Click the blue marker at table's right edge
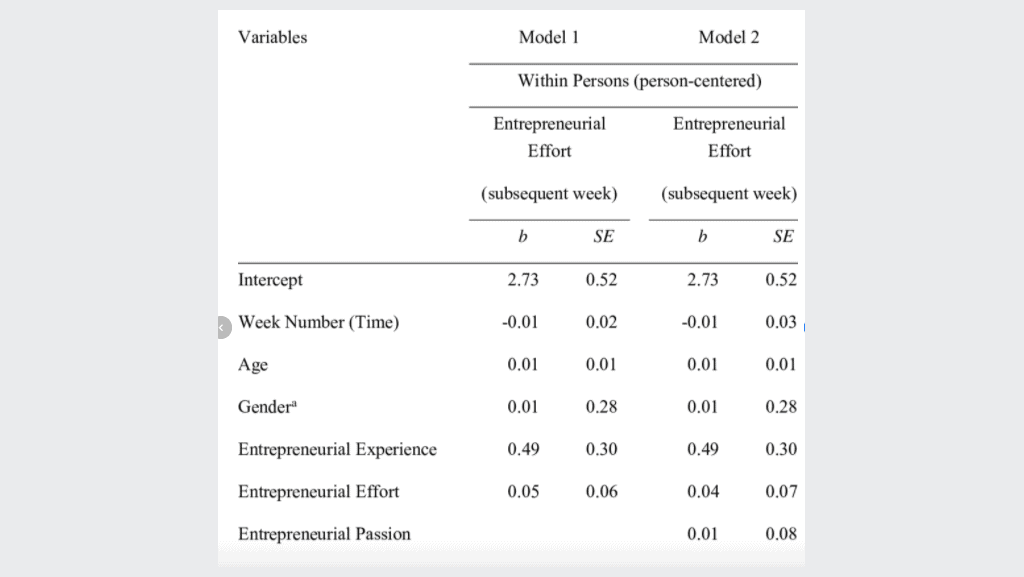The height and width of the screenshot is (577, 1024). pos(804,327)
